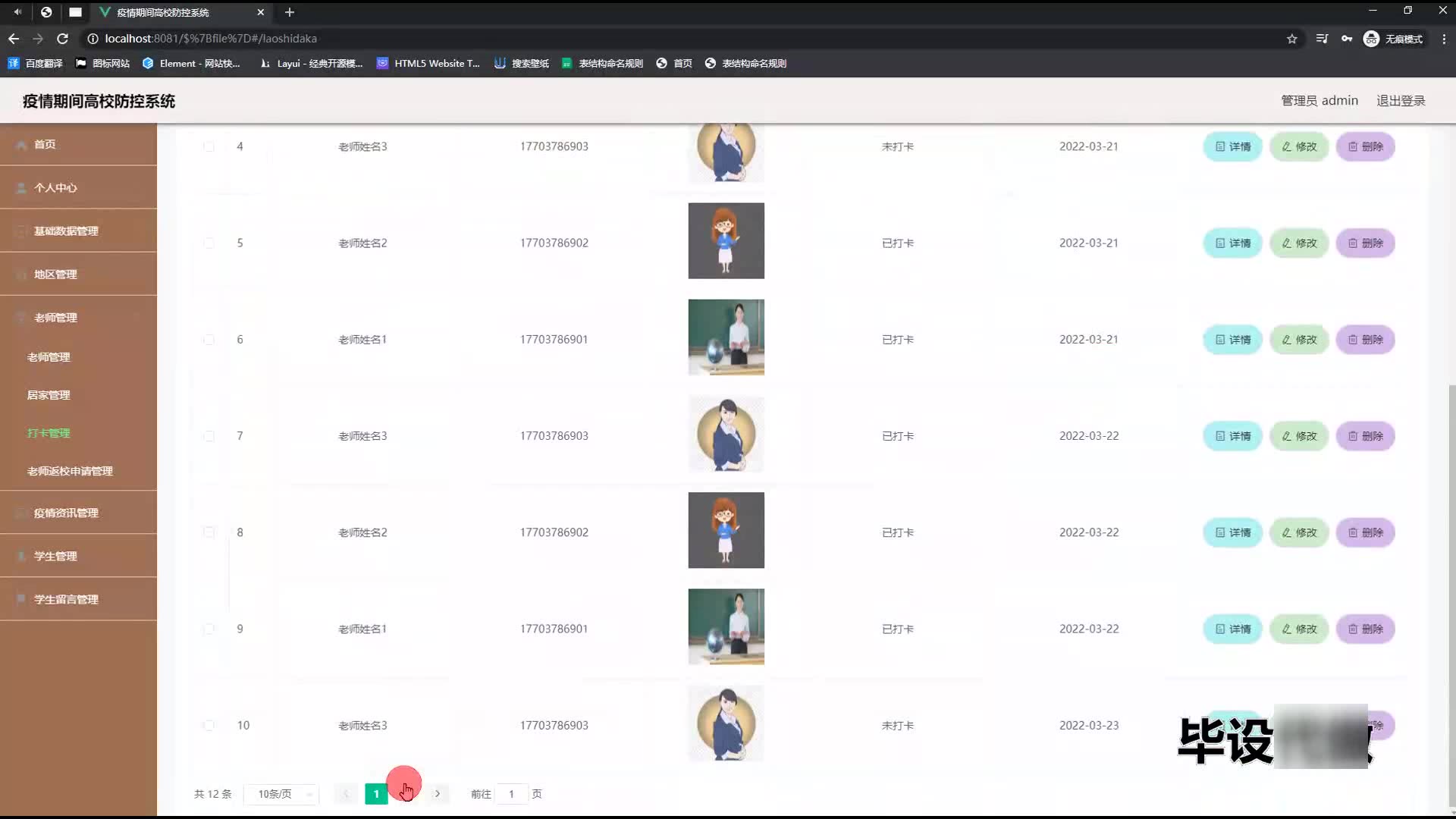Open 老师返校申请管理 submenu item

click(70, 471)
